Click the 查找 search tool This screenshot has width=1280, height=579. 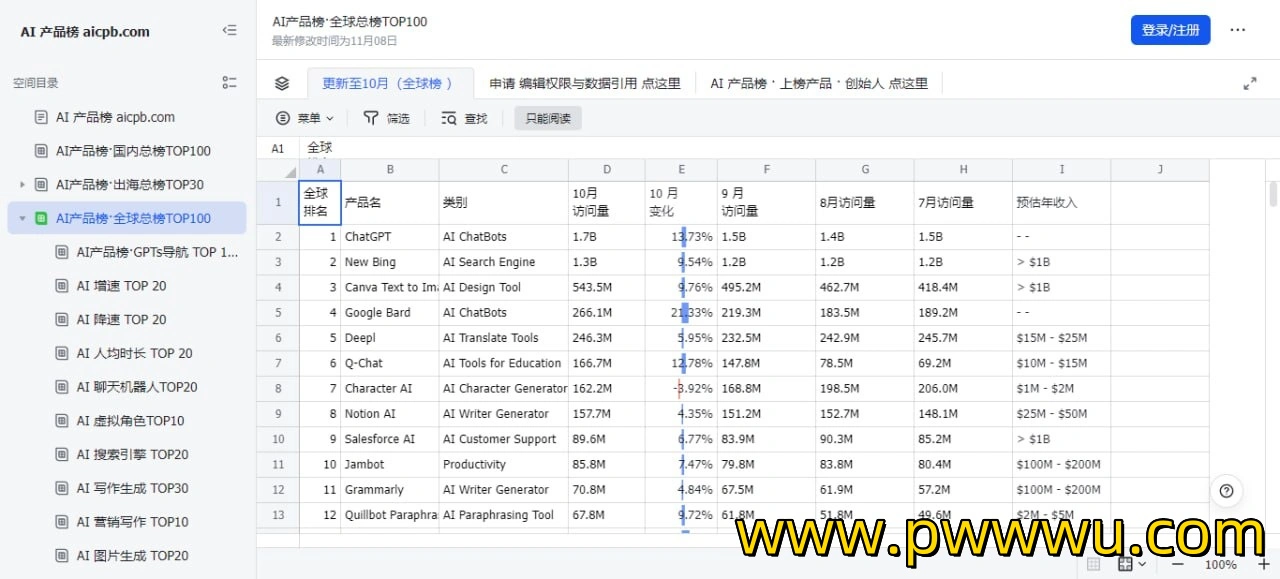click(x=464, y=118)
